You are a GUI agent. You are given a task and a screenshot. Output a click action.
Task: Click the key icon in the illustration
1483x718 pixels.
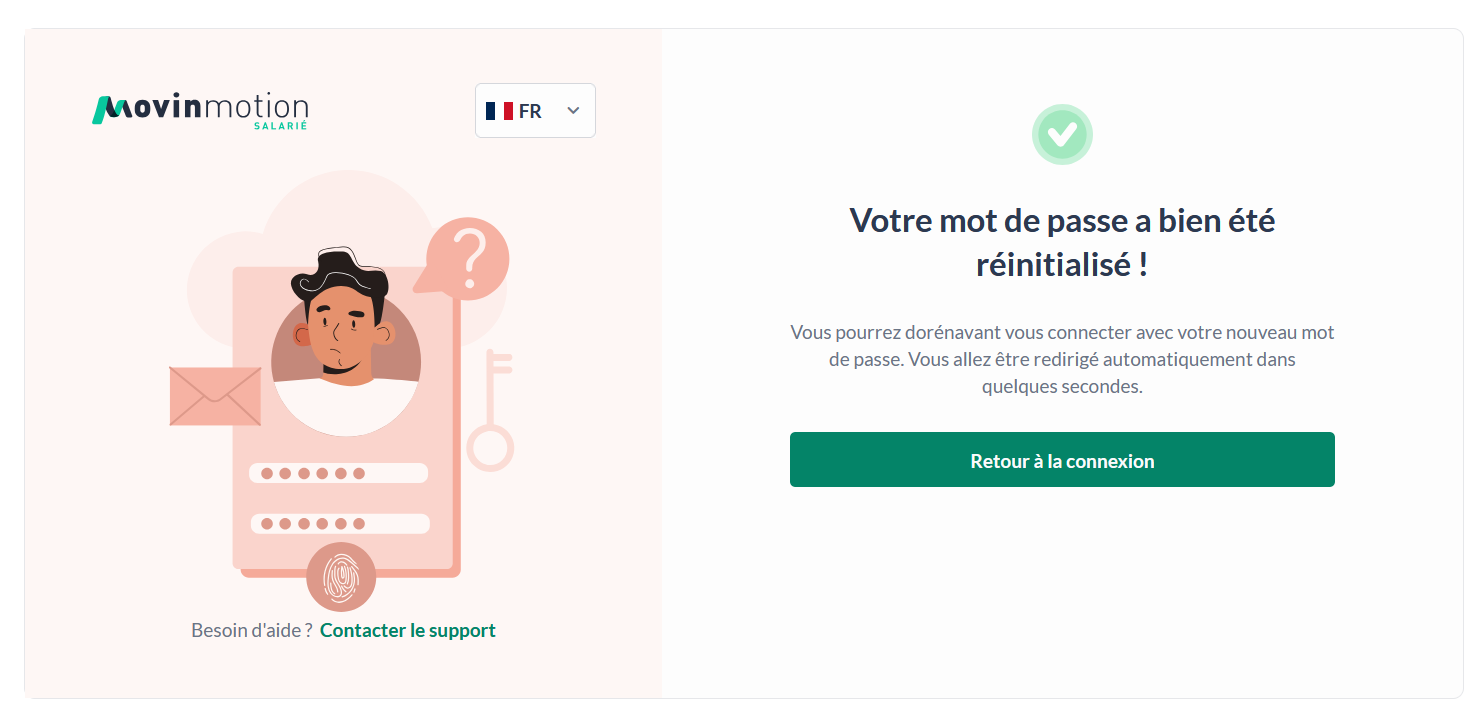coord(491,412)
